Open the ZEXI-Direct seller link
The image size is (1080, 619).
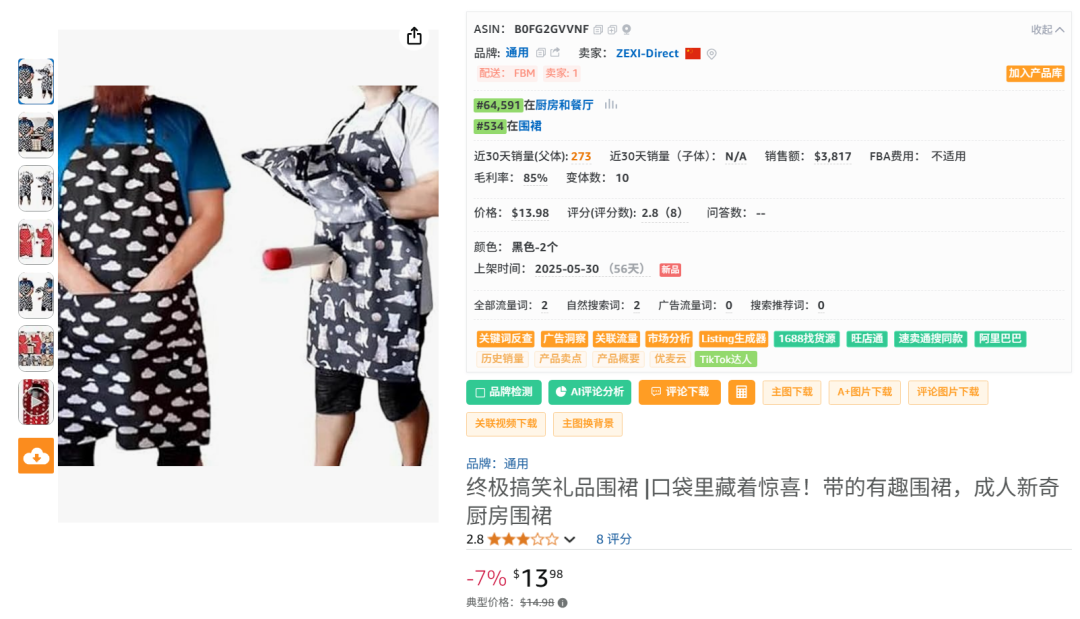(647, 53)
